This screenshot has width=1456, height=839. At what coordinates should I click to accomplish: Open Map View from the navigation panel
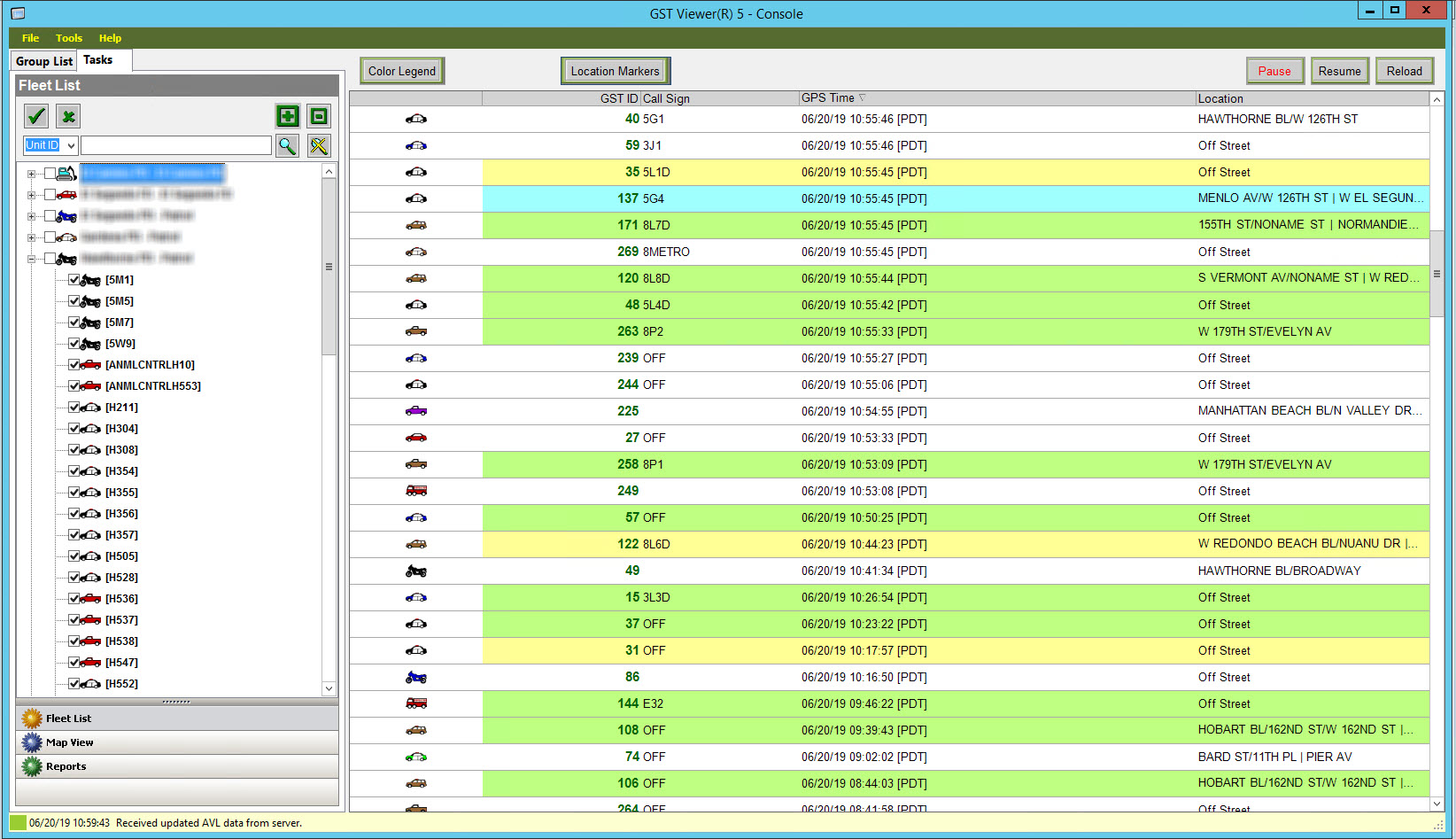point(69,742)
